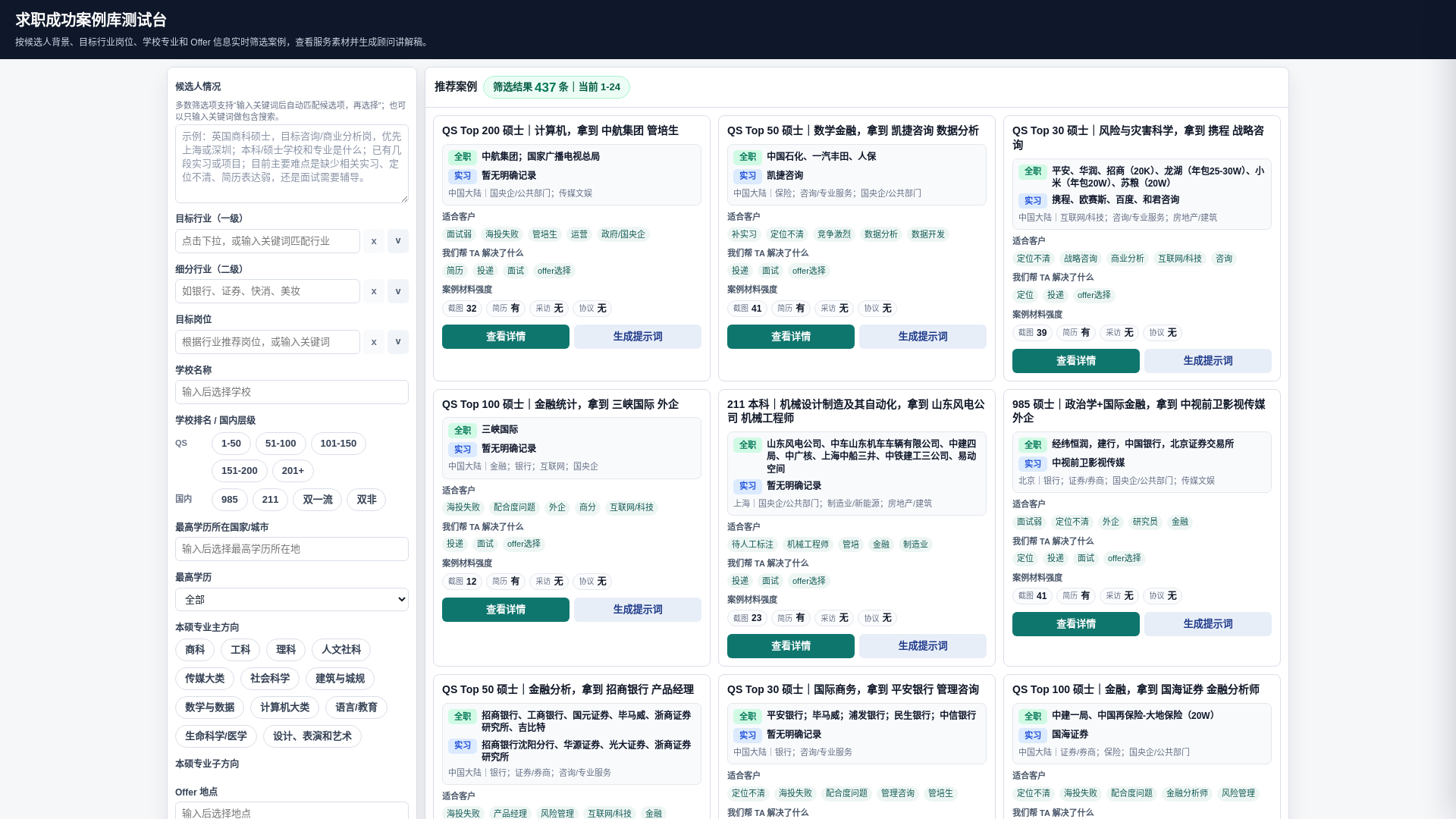Generate prompt for the 携程 战略咨询 case
Viewport: 1456px width, 819px height.
point(1208,361)
